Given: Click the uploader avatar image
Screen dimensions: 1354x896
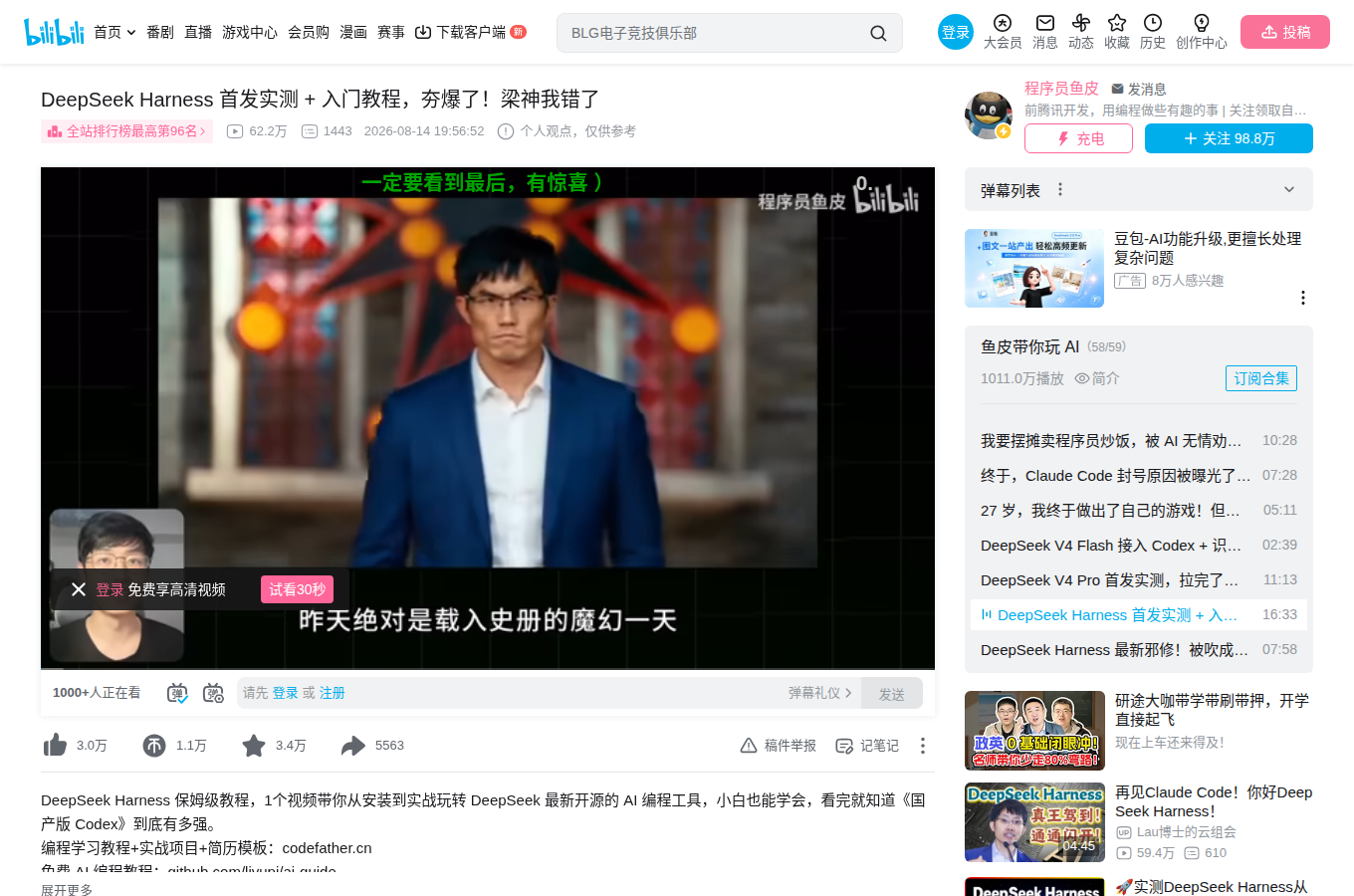Looking at the screenshot, I should pyautogui.click(x=989, y=113).
